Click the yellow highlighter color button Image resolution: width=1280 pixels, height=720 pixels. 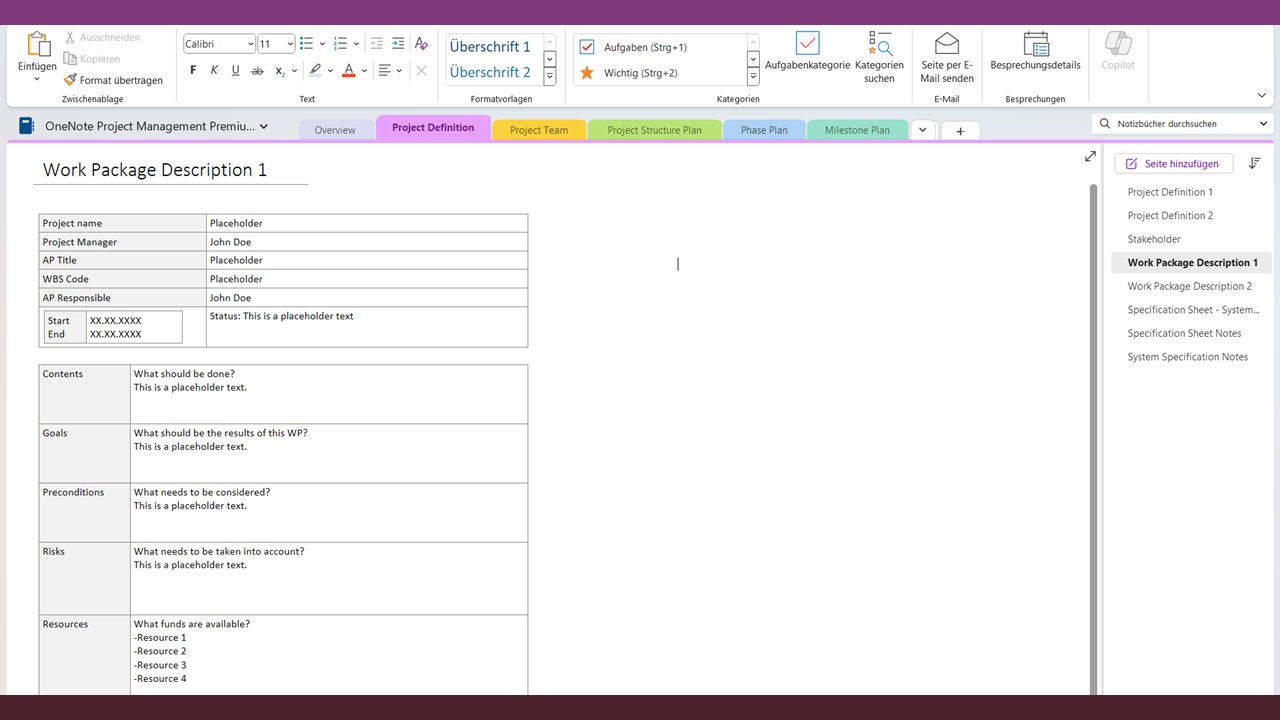point(315,70)
